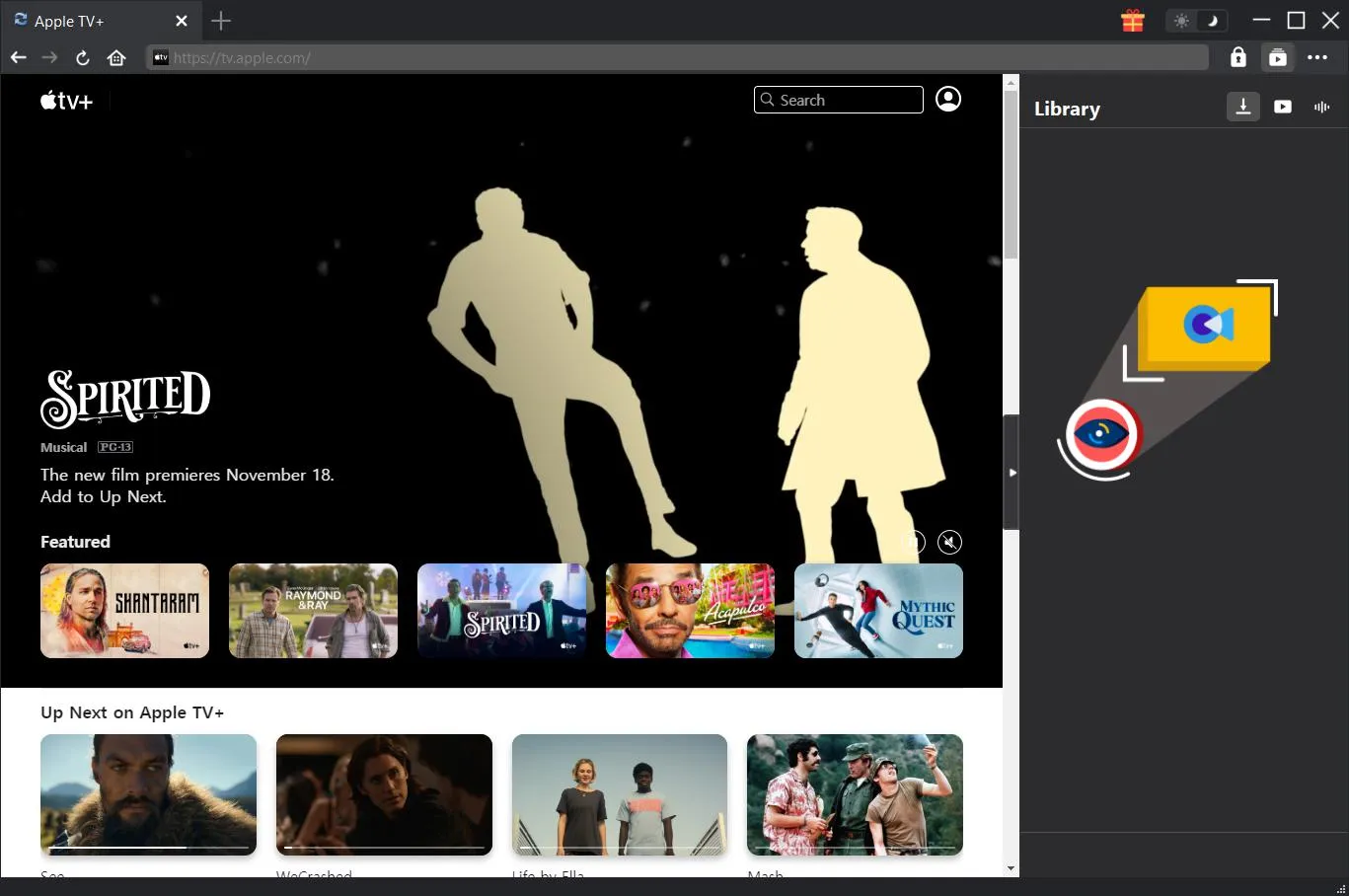Viewport: 1349px width, 896px height.
Task: Open a new tab with plus button
Action: (221, 21)
